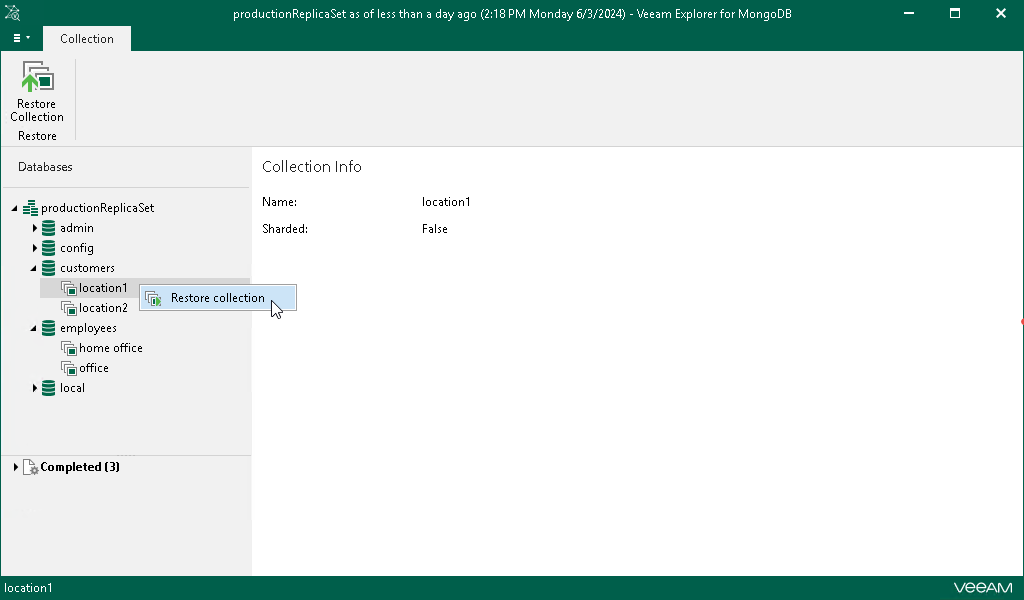Select the customers database label
Image resolution: width=1024 pixels, height=600 pixels.
coord(87,268)
